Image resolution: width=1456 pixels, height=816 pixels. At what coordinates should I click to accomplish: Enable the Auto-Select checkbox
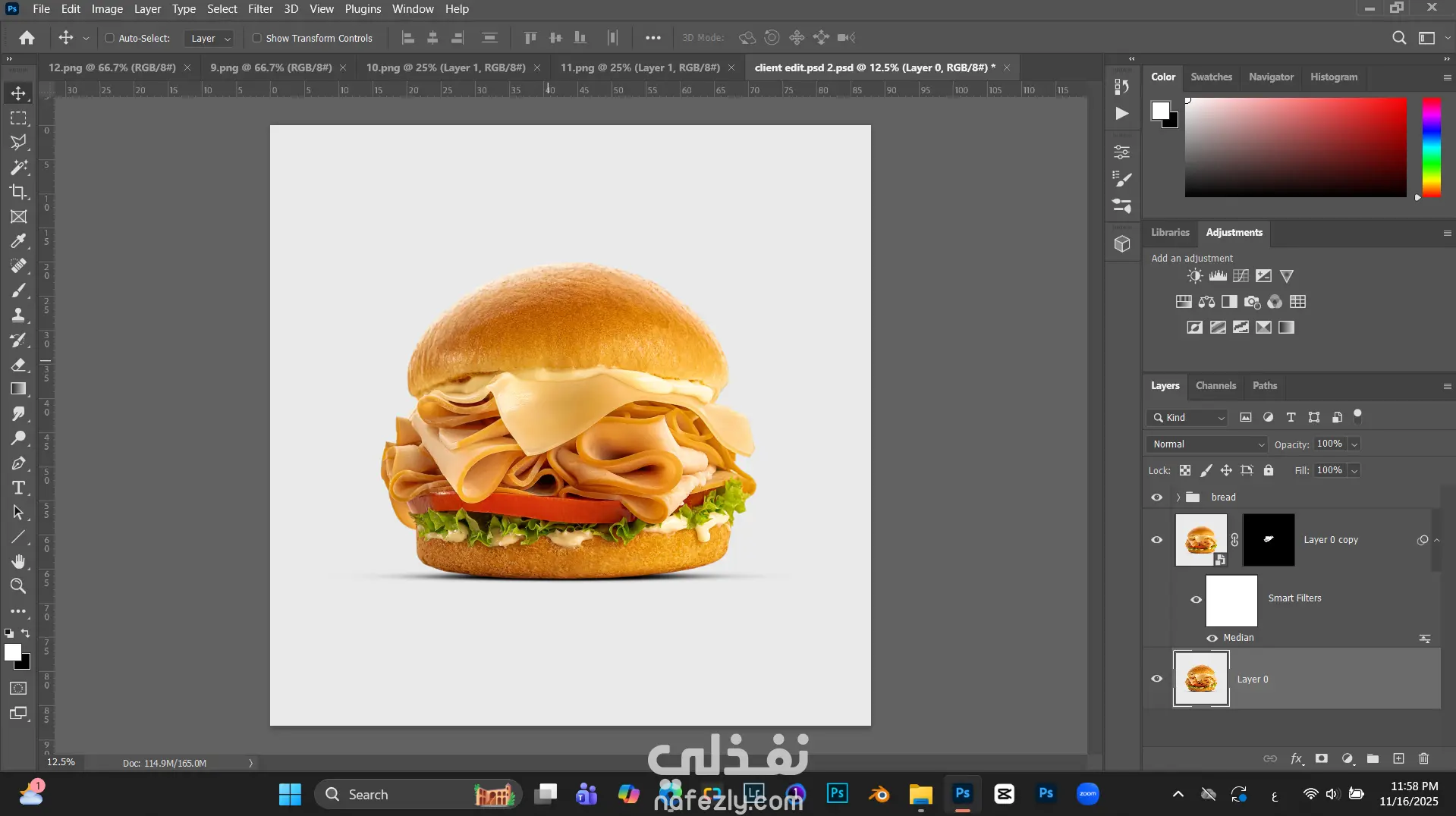(109, 38)
